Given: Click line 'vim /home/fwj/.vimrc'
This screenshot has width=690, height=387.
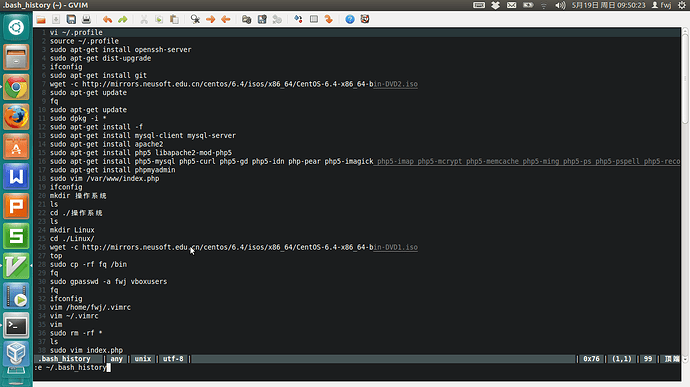Looking at the screenshot, I should coord(90,307).
